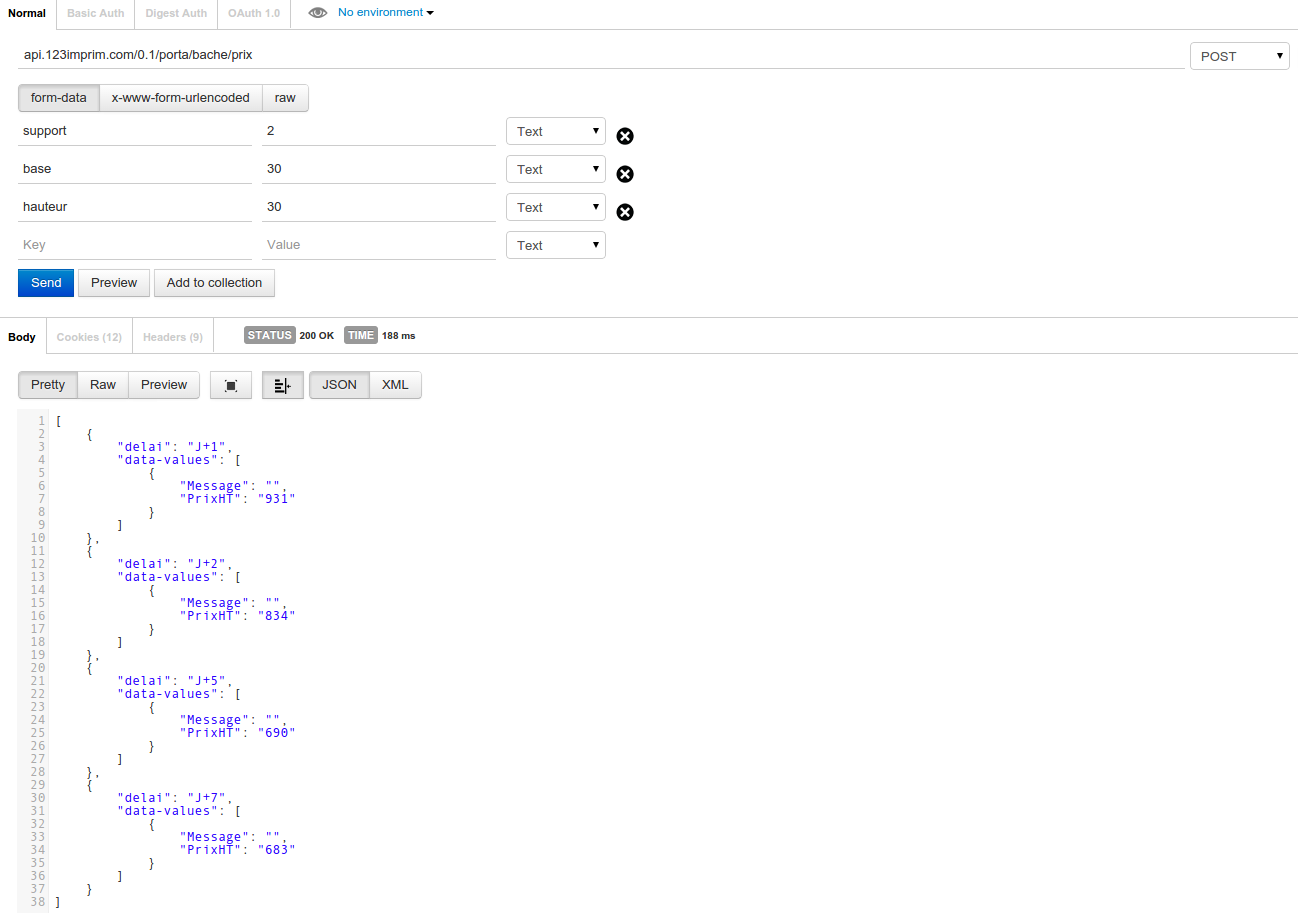The image size is (1298, 923).
Task: Click the empty Key placeholder field
Action: (135, 245)
